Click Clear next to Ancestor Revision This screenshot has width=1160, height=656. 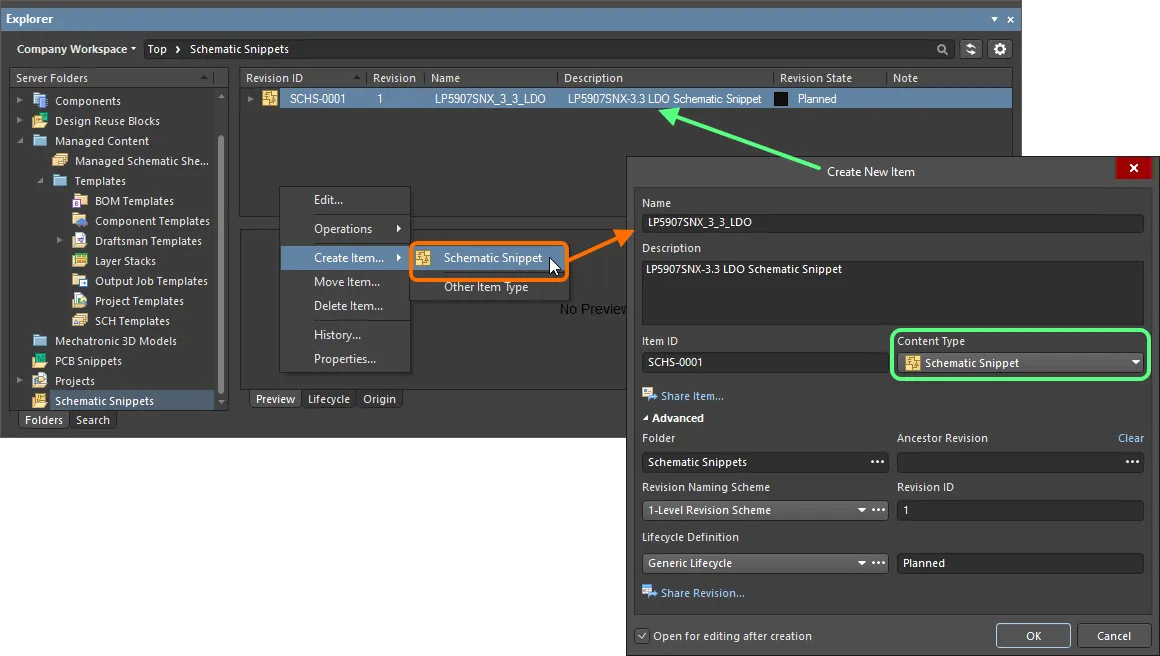coord(1130,438)
